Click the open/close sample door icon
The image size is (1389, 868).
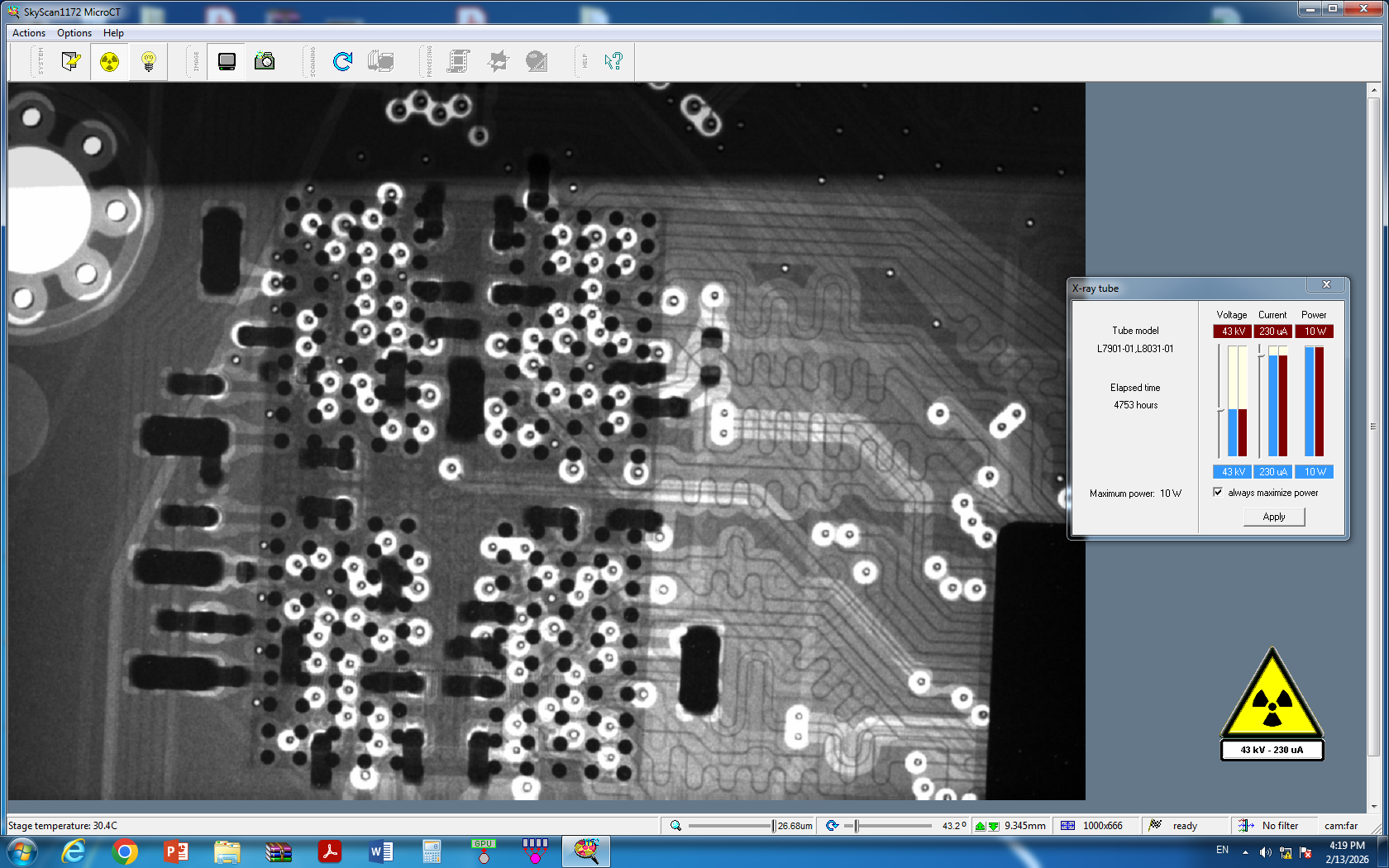71,61
